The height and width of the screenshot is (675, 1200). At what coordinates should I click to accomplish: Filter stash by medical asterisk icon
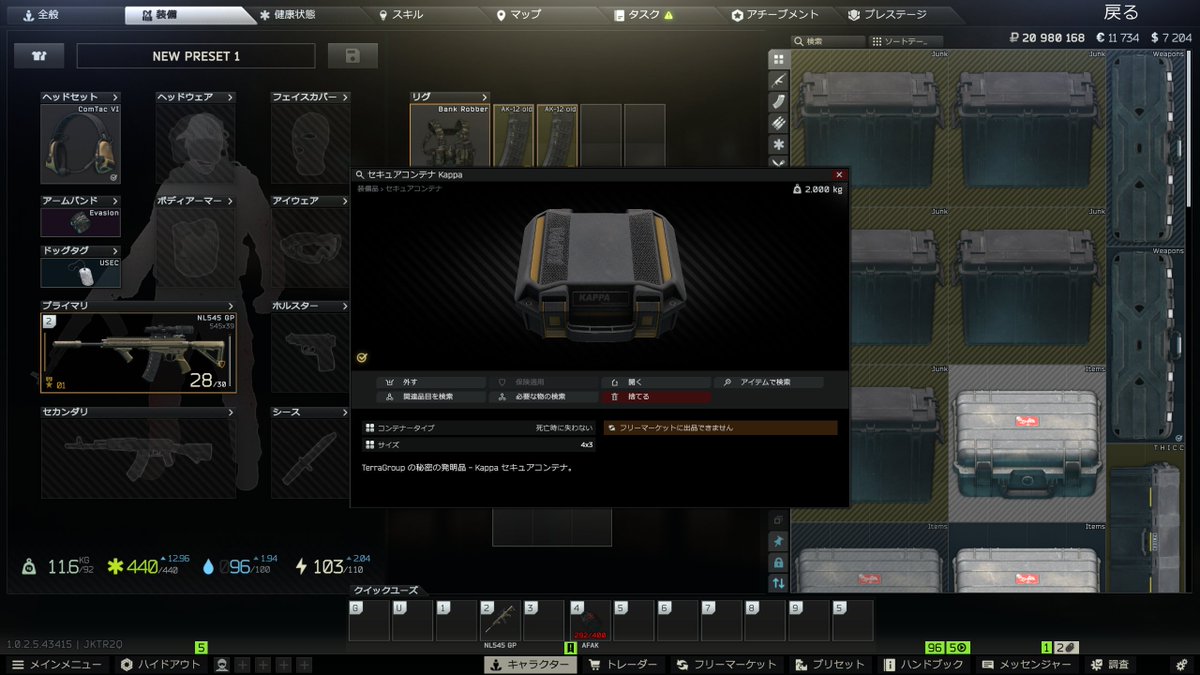coord(779,145)
